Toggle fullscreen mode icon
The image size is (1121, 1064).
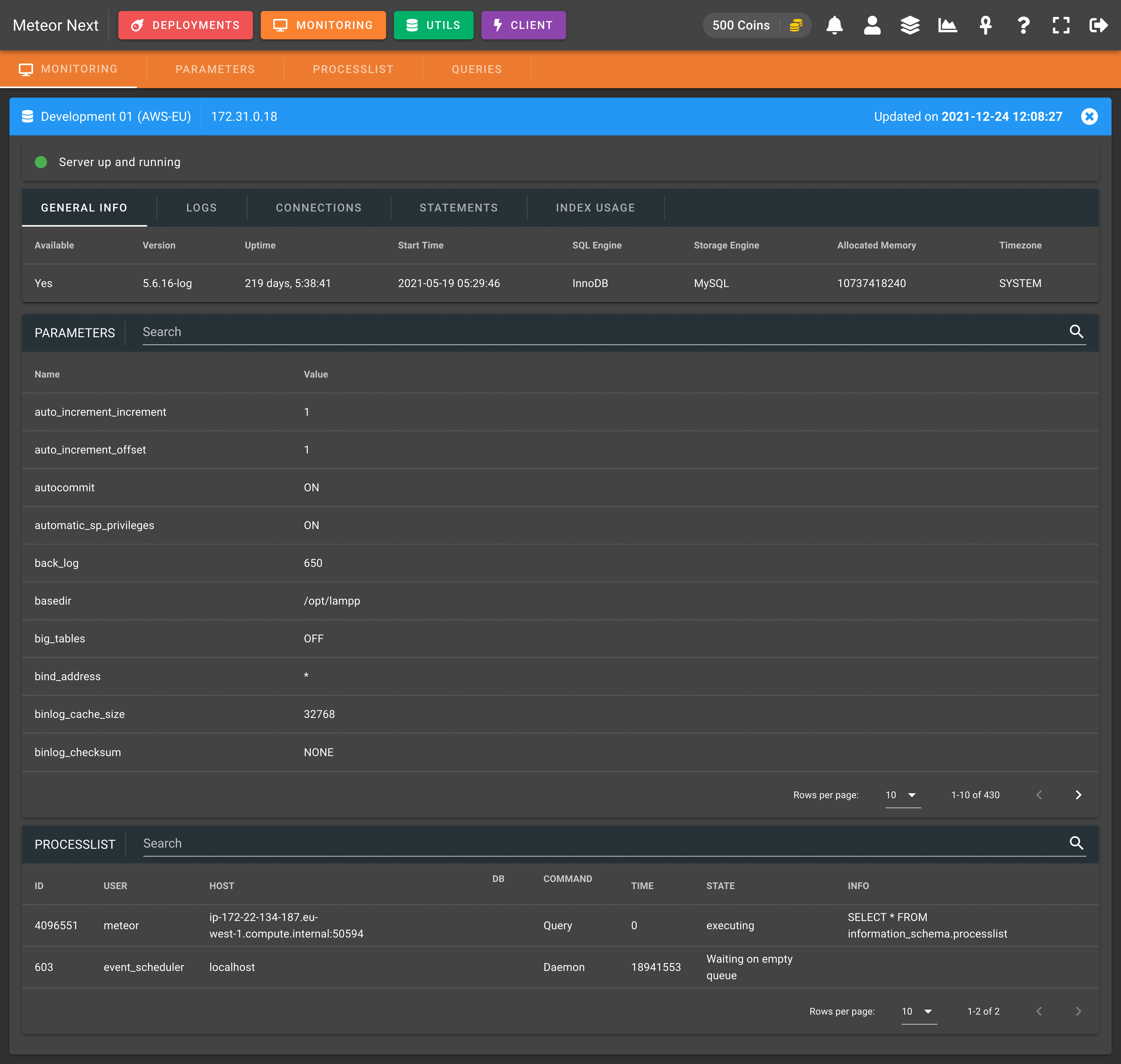(x=1061, y=26)
